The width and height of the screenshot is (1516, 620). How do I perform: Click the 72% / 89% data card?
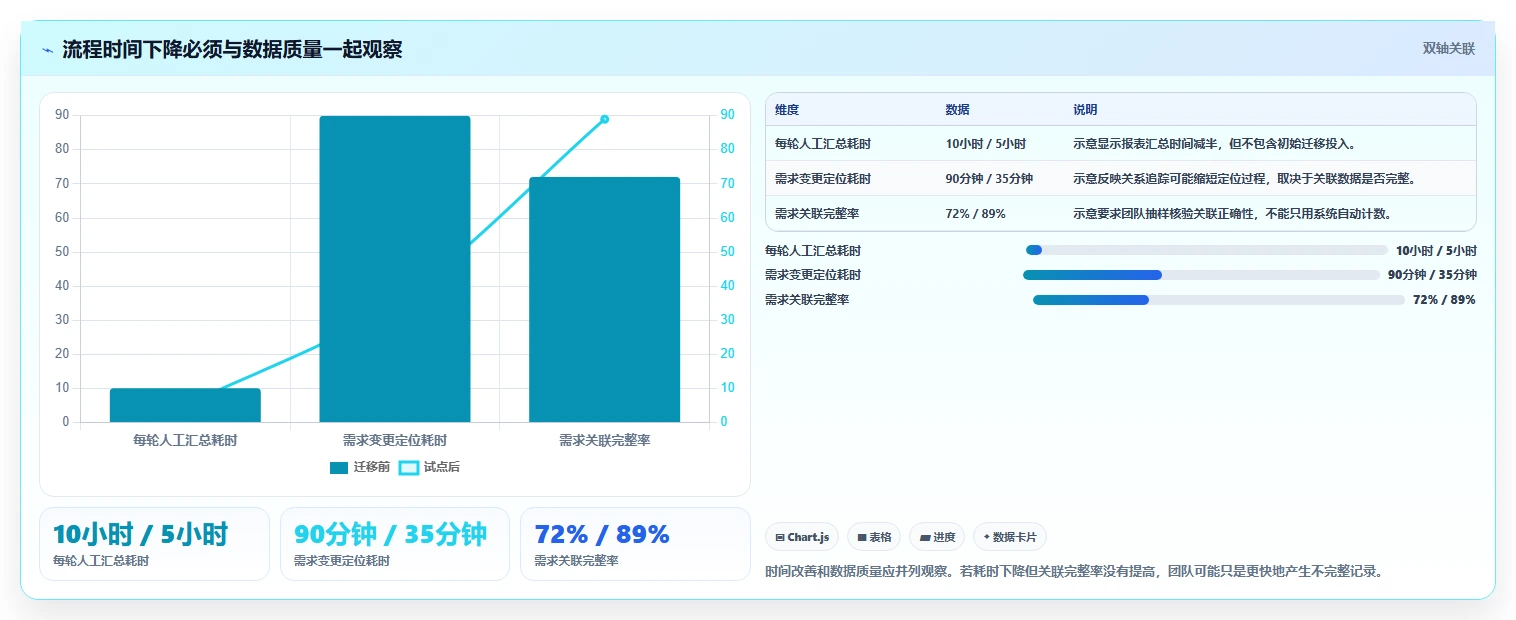pyautogui.click(x=635, y=544)
